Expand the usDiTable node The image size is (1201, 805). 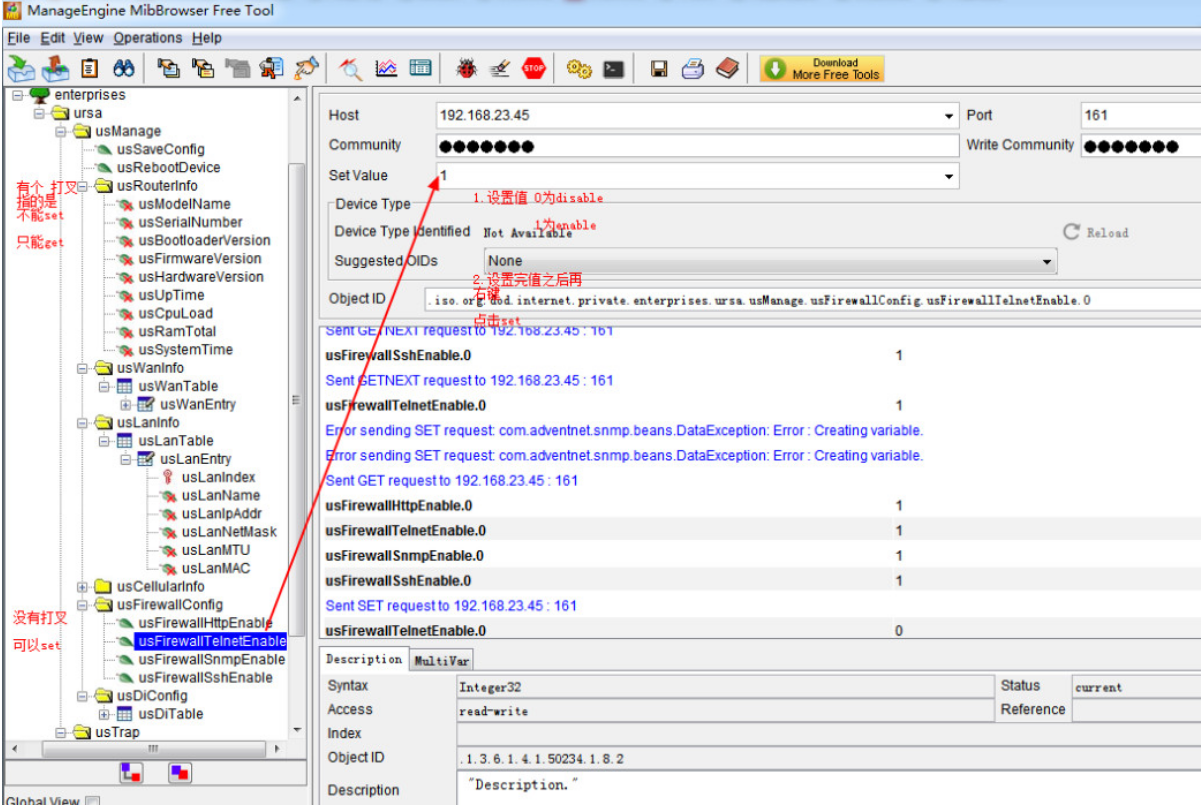click(105, 714)
